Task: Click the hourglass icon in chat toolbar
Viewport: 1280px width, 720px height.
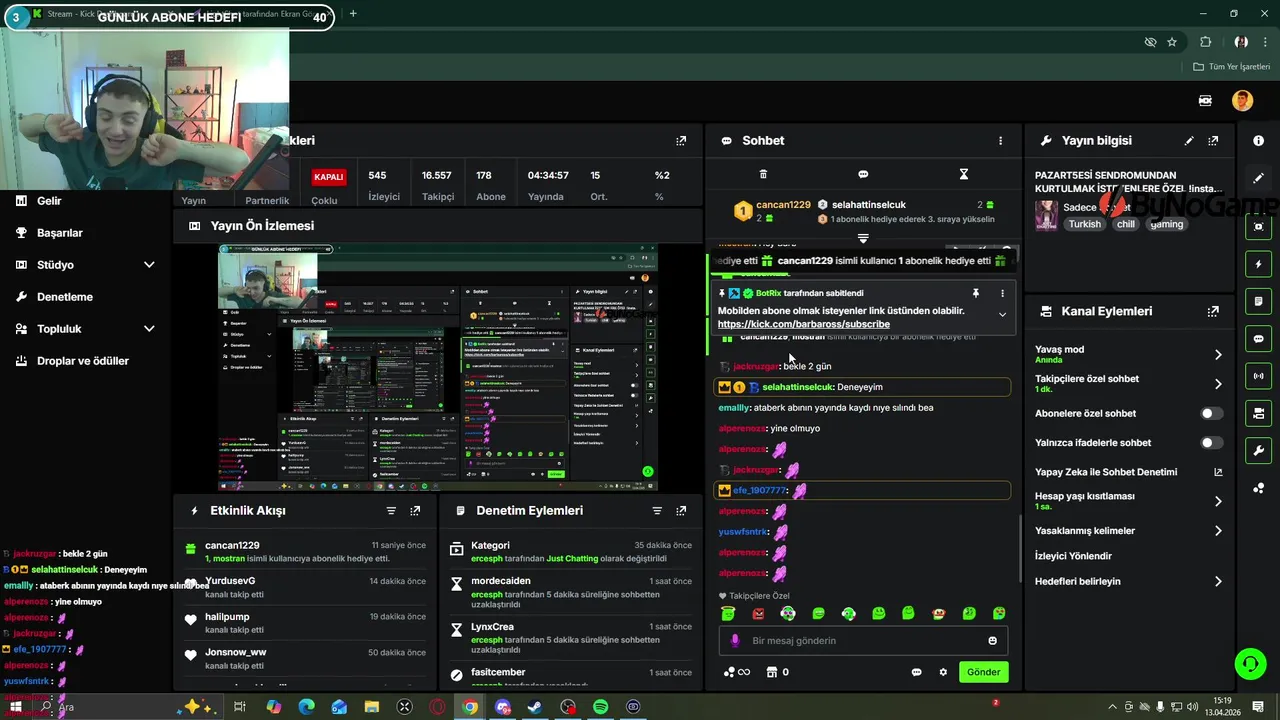Action: (x=964, y=174)
